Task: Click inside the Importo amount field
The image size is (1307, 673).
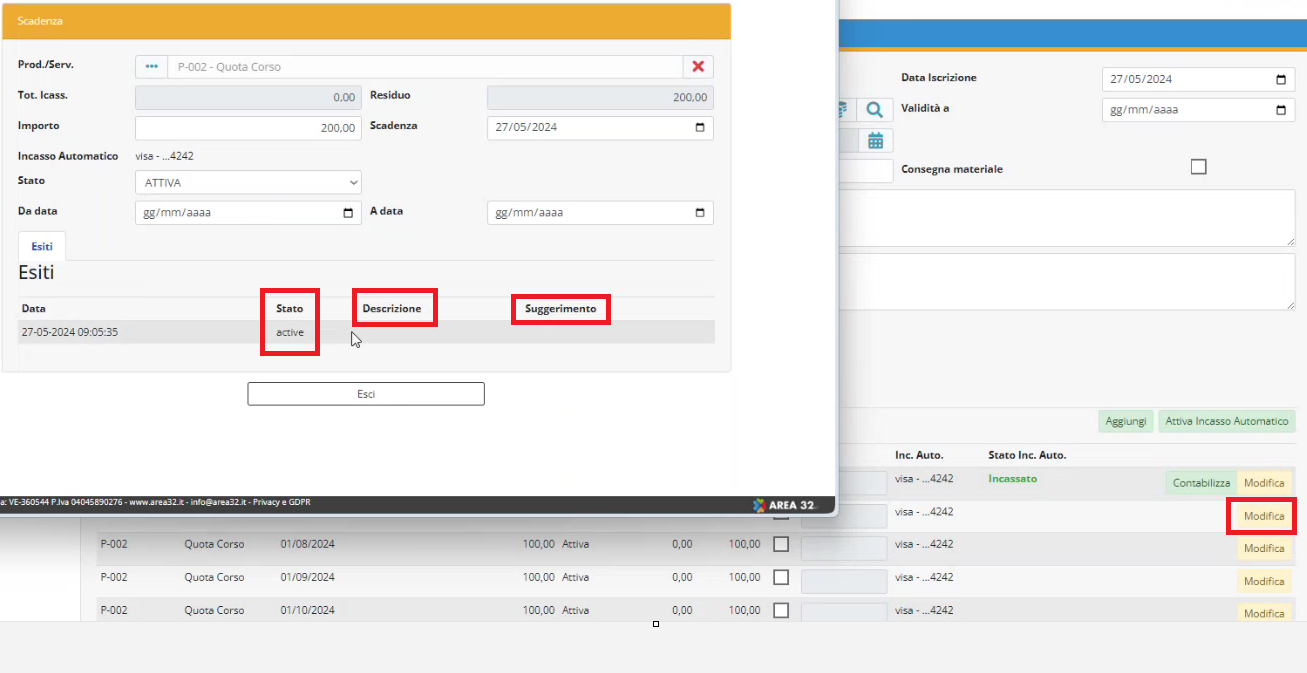Action: point(248,127)
